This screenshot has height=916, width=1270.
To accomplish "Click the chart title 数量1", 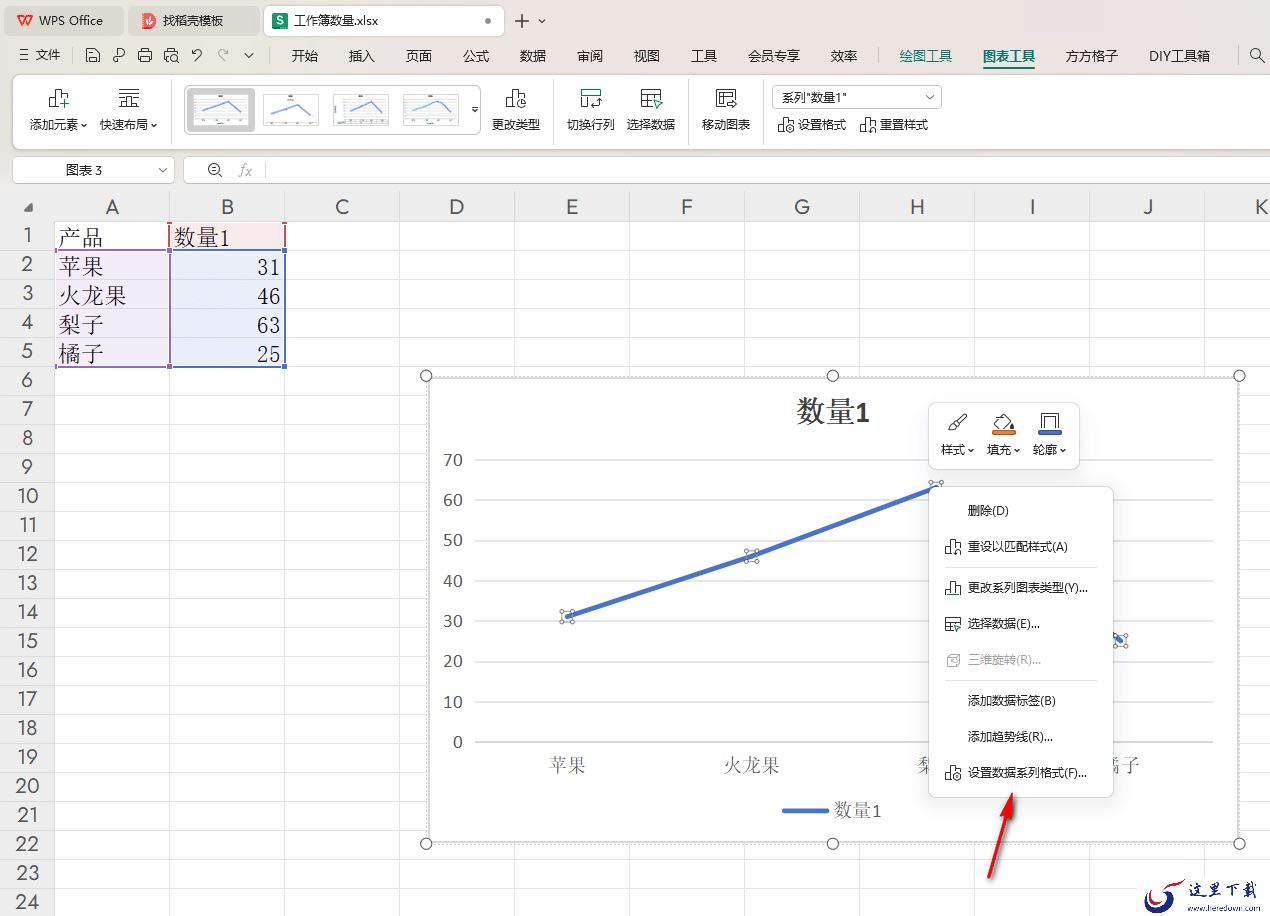I will click(833, 412).
